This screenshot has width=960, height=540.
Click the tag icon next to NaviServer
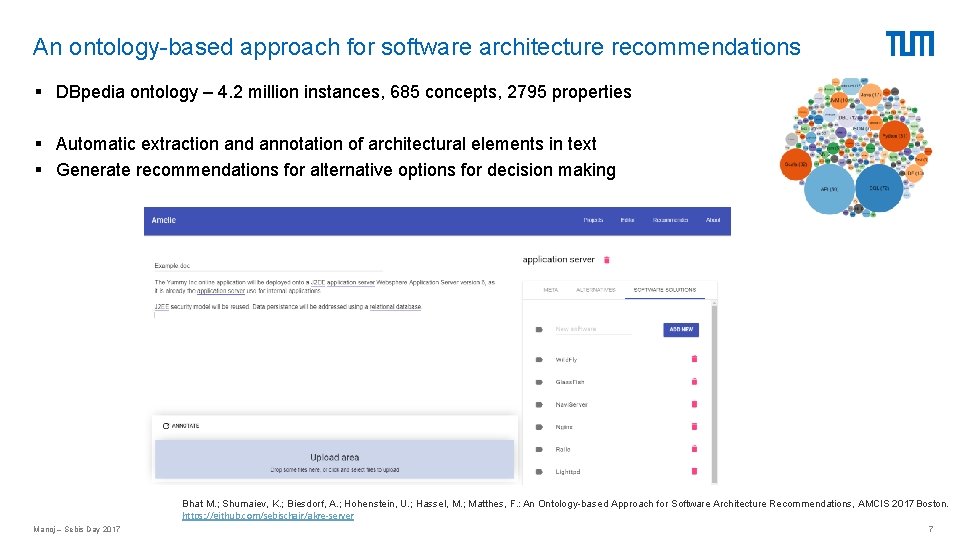point(539,405)
